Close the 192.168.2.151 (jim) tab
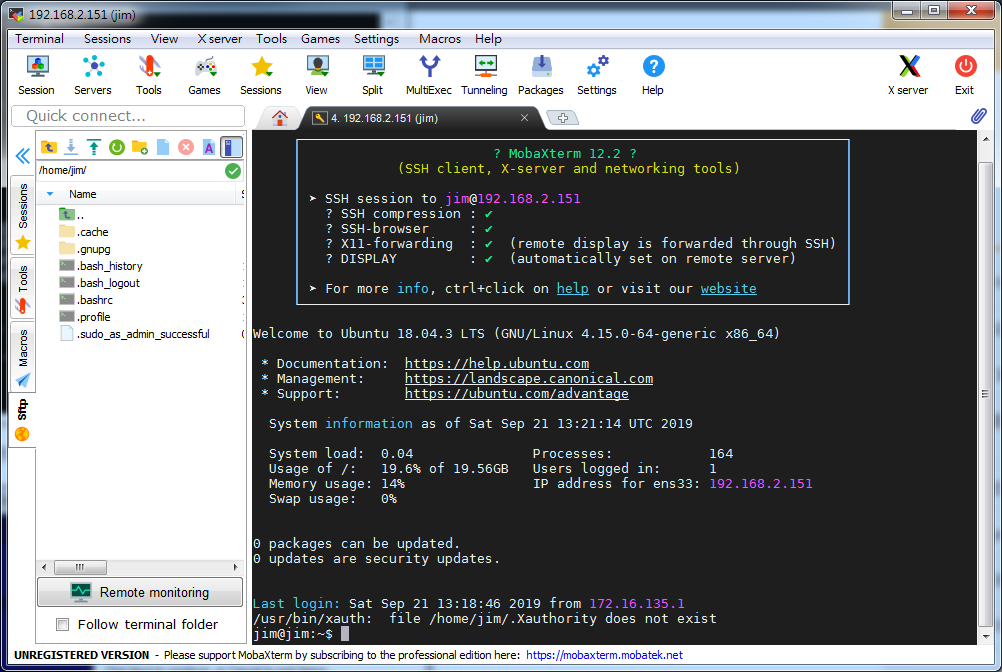This screenshot has width=1002, height=672. (x=524, y=118)
